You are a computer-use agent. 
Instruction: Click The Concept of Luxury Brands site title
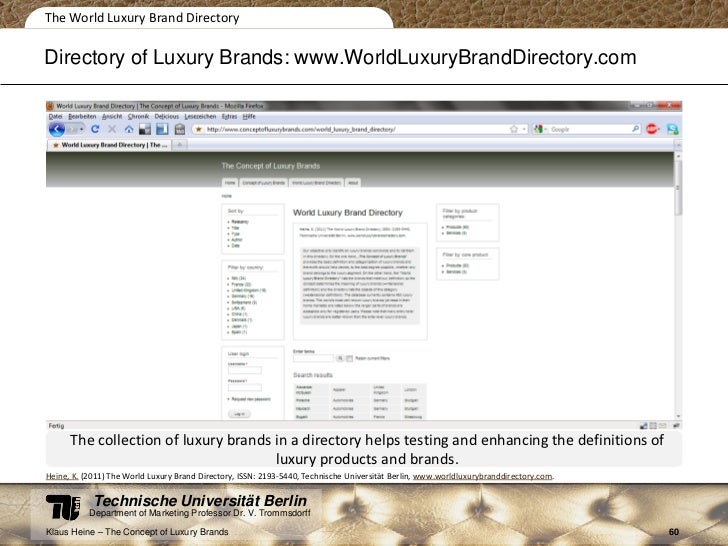pyautogui.click(x=271, y=166)
